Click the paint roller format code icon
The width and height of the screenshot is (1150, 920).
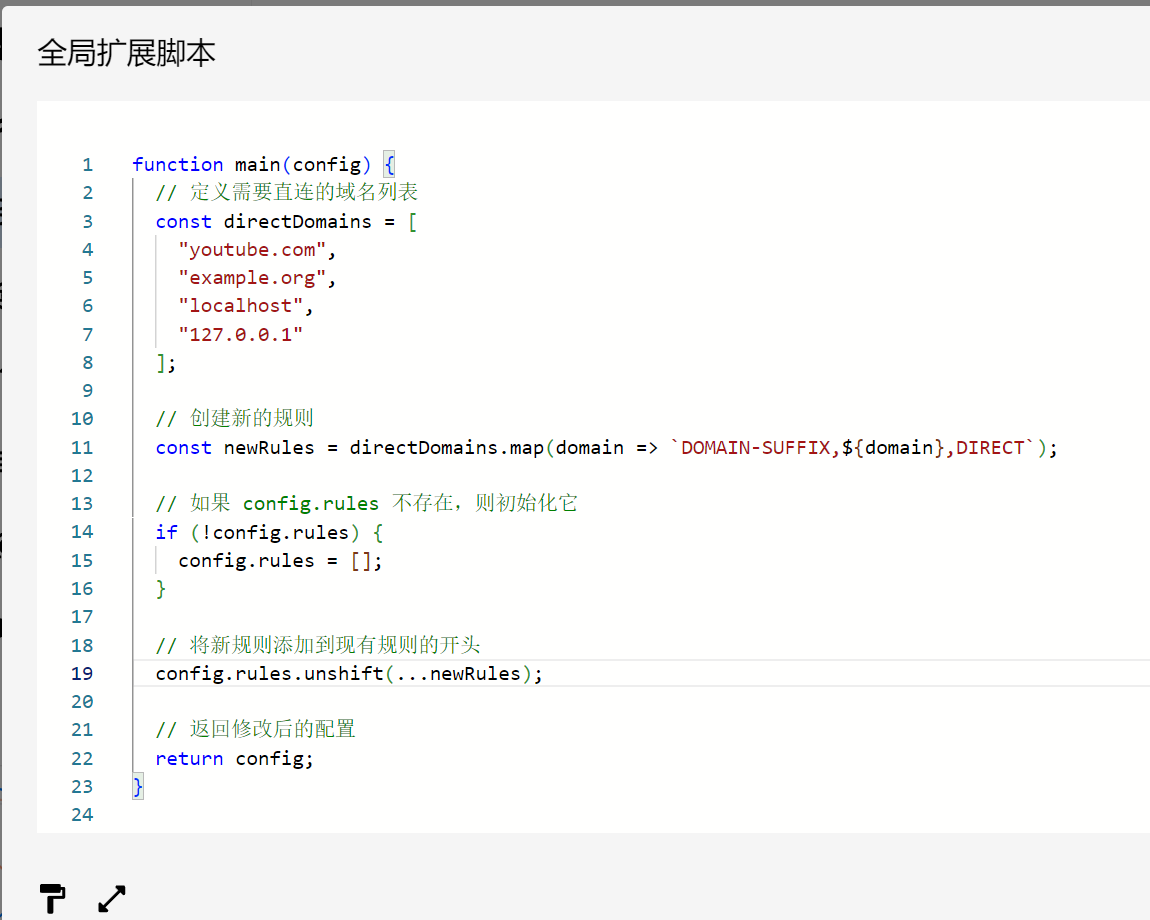[52, 898]
